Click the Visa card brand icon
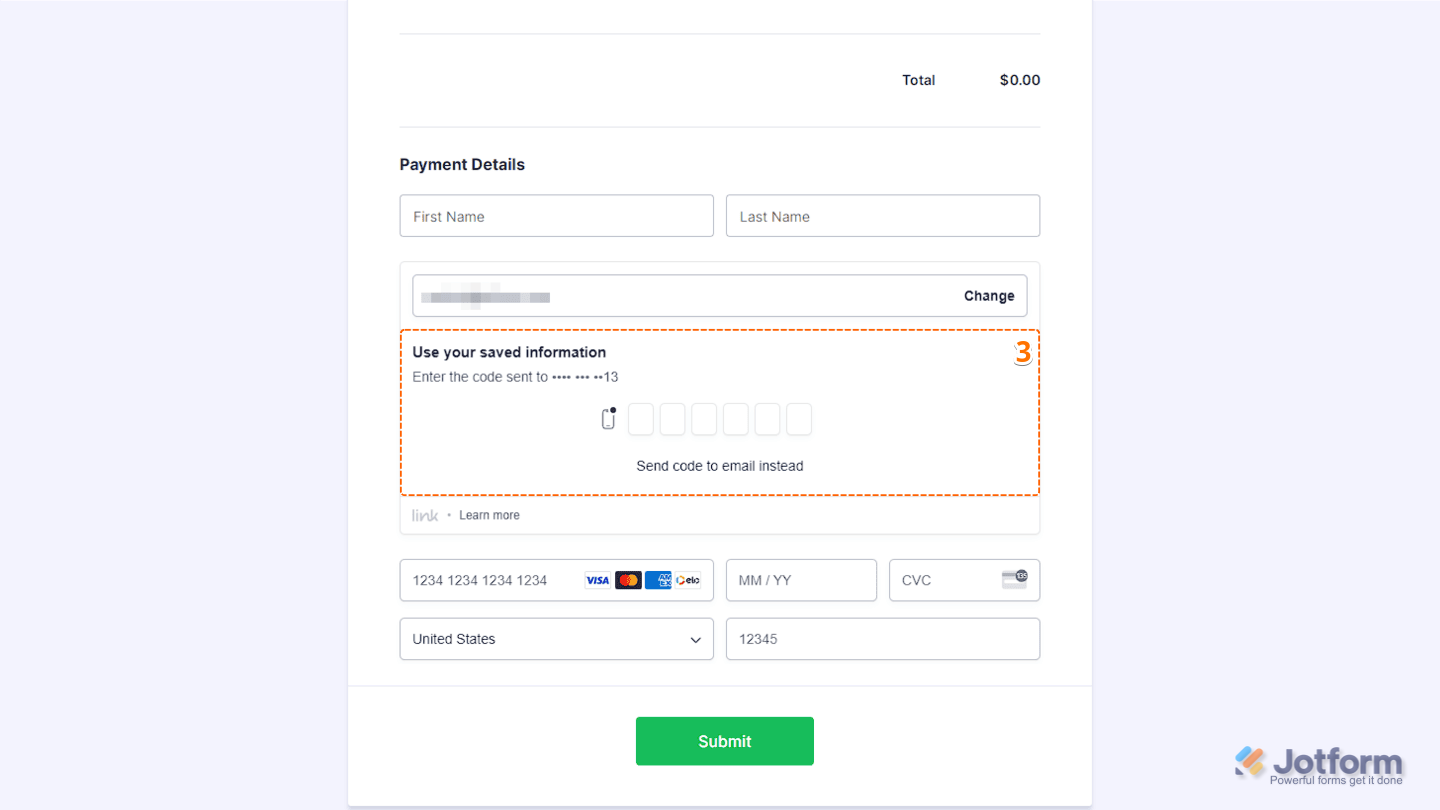This screenshot has width=1440, height=810. [x=597, y=580]
